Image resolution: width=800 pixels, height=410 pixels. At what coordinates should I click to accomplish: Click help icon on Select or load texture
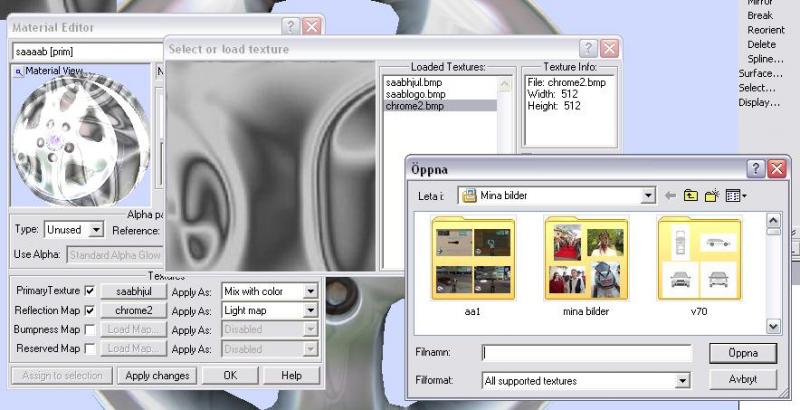(x=588, y=48)
